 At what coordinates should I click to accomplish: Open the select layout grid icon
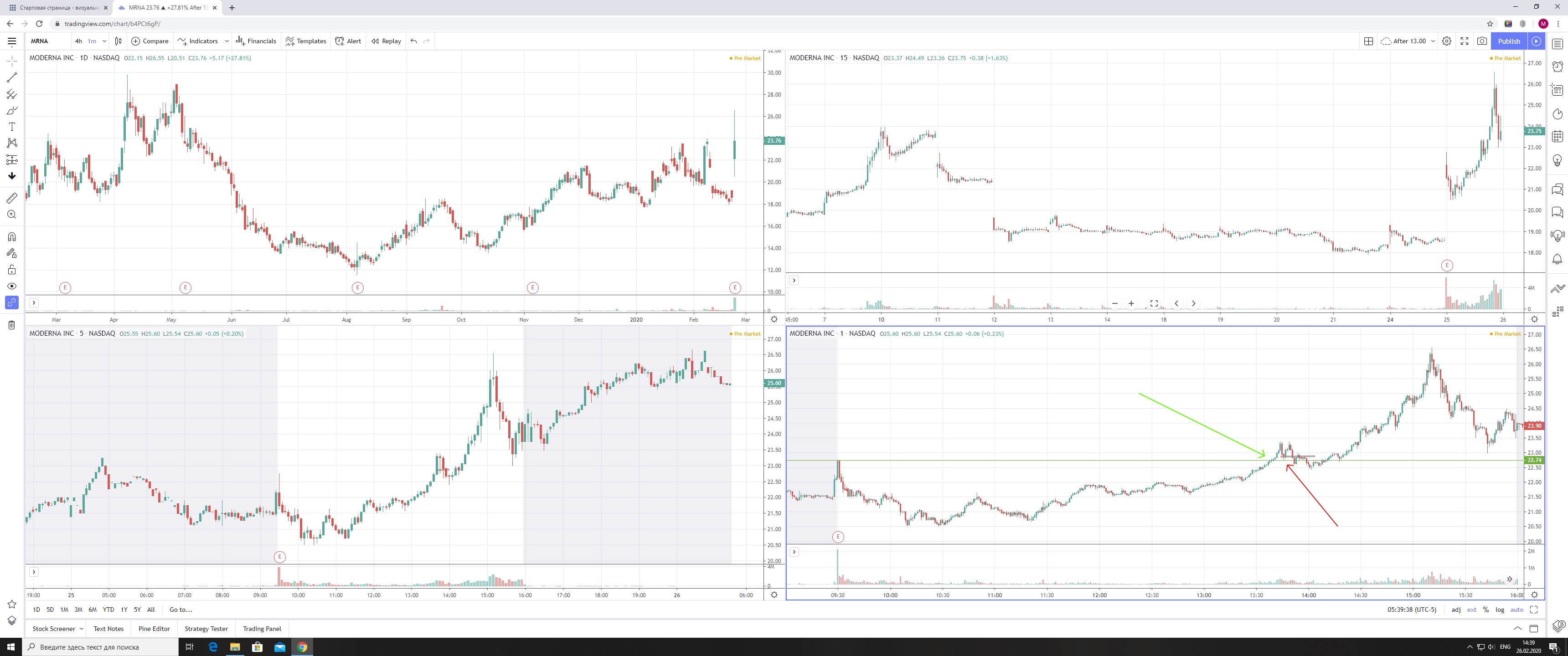click(1368, 41)
